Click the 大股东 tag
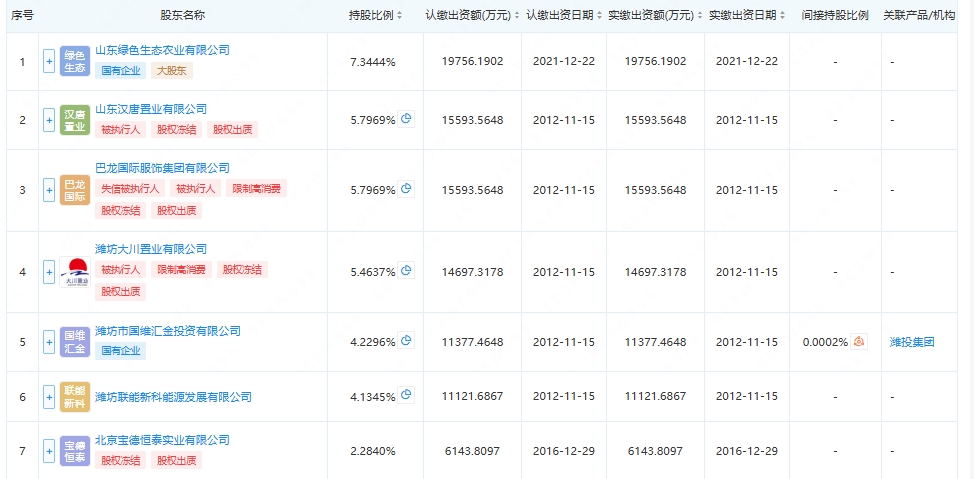The image size is (974, 479). pos(172,71)
